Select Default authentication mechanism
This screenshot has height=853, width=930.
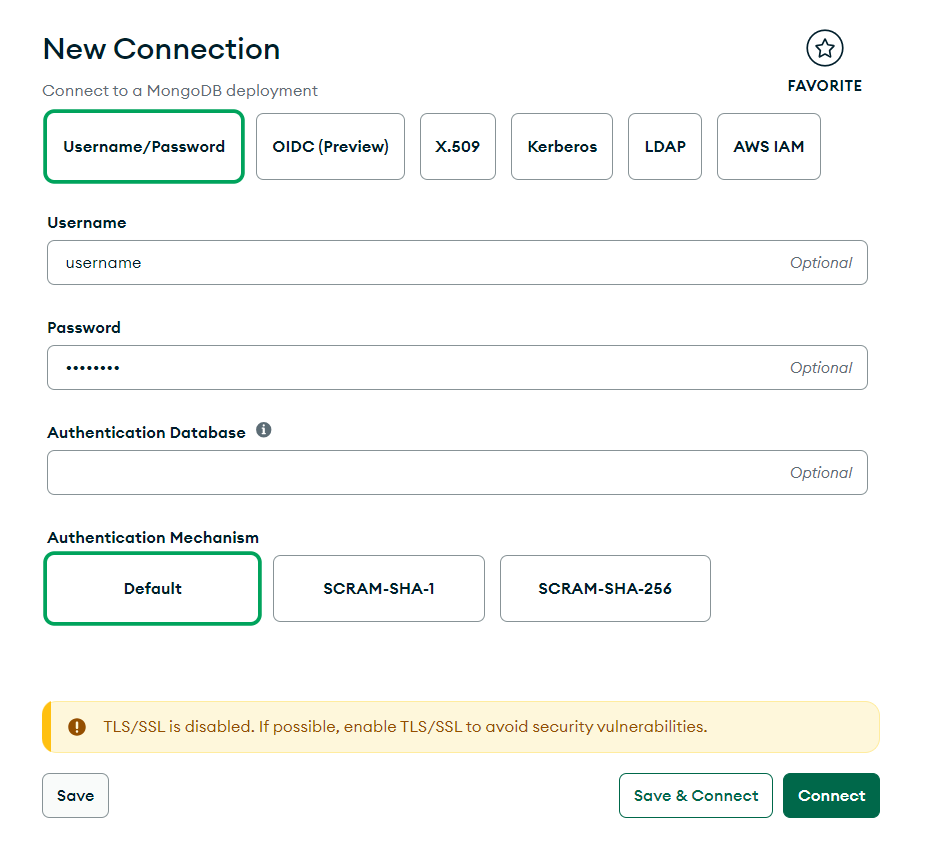(152, 589)
